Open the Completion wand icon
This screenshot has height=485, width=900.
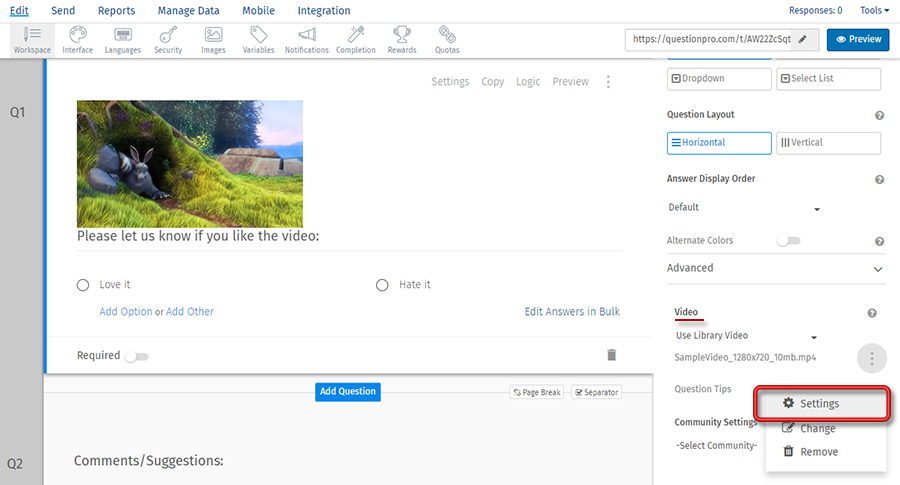[355, 40]
